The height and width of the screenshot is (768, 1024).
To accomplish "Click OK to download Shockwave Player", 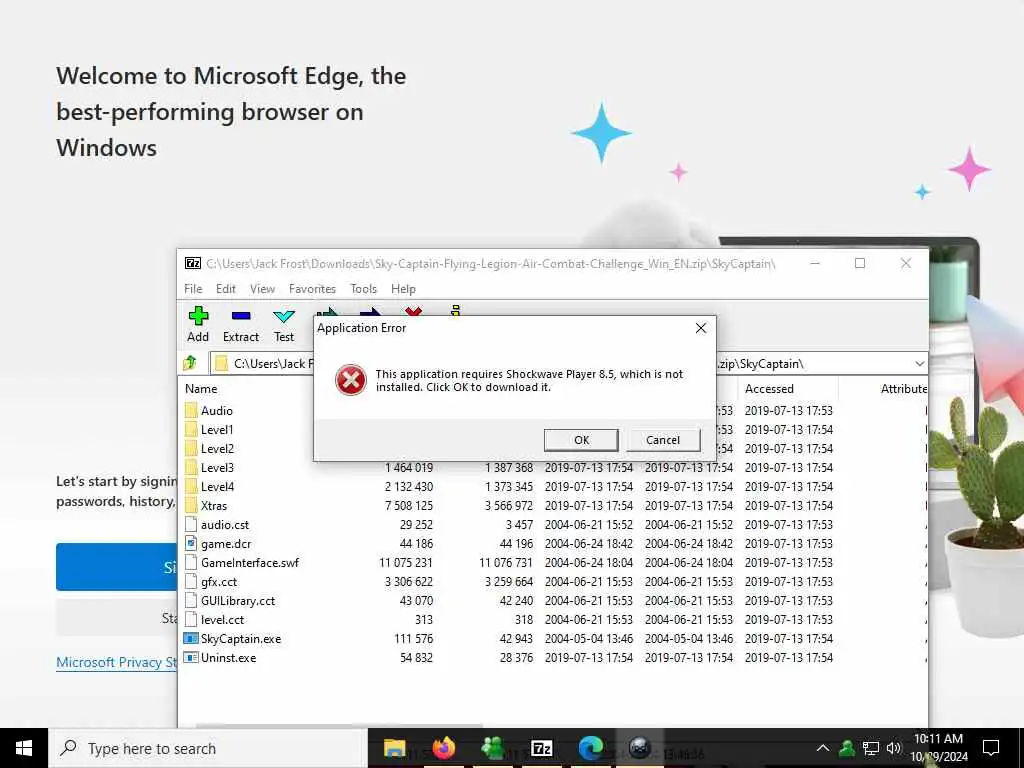I will click(581, 440).
